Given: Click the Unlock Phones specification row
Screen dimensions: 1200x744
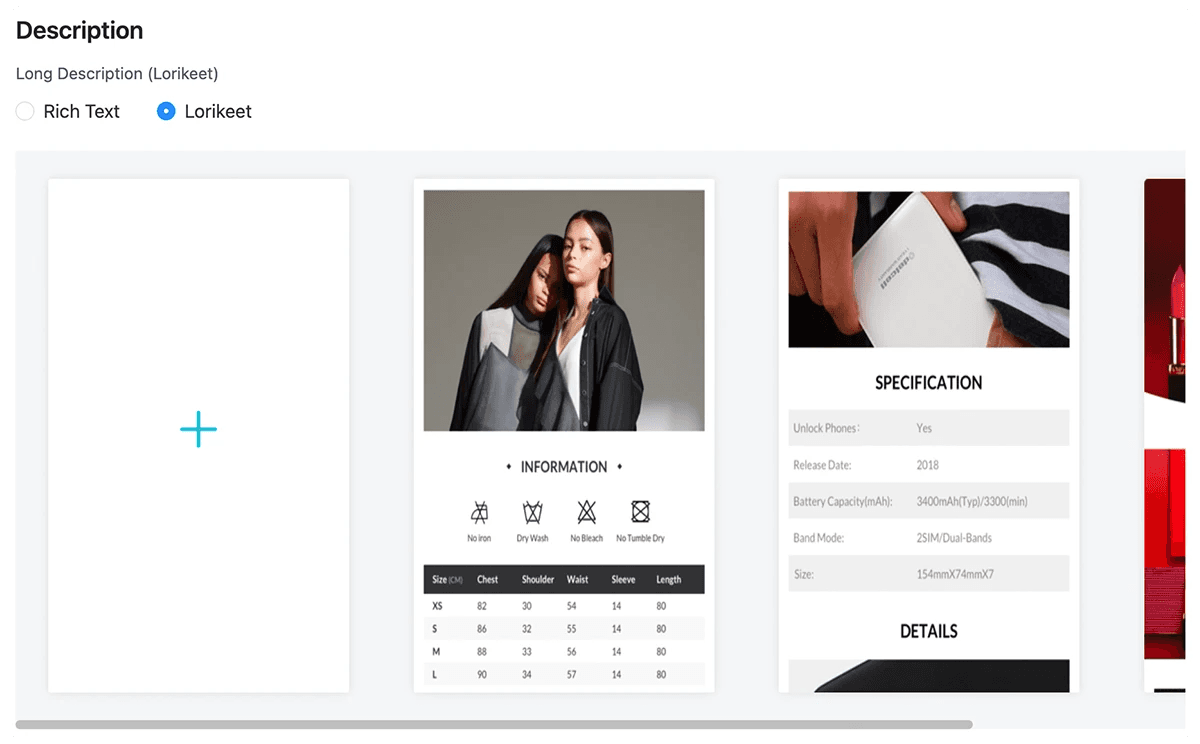Looking at the screenshot, I should pos(929,428).
